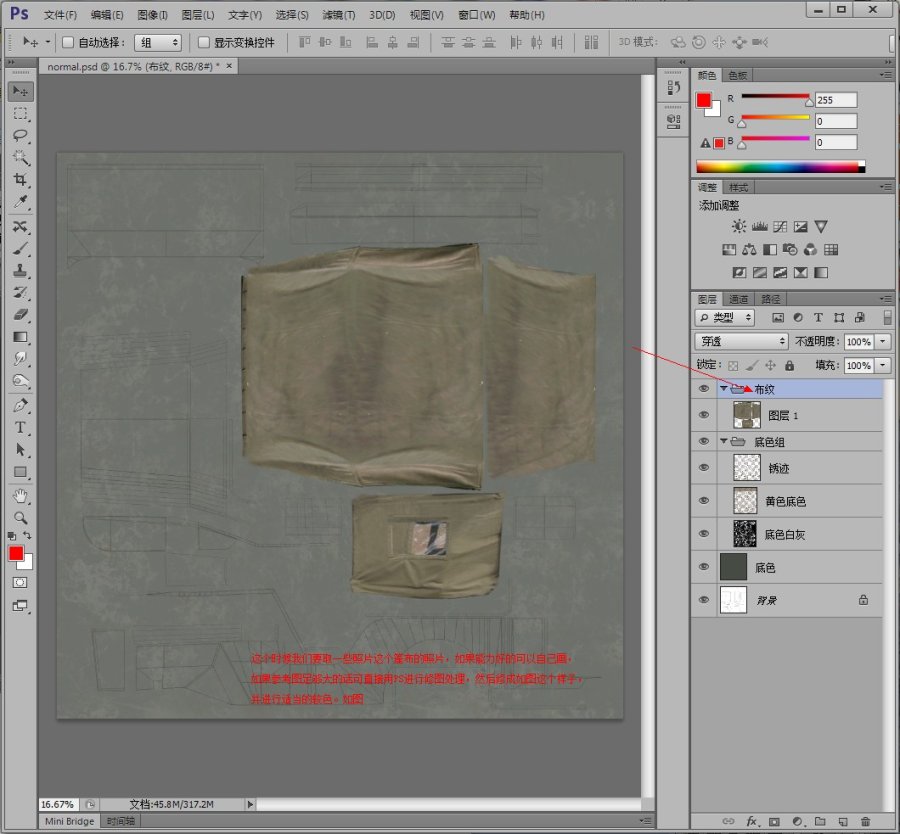Select the Eyedropper tool
The width and height of the screenshot is (900, 834).
tap(21, 201)
